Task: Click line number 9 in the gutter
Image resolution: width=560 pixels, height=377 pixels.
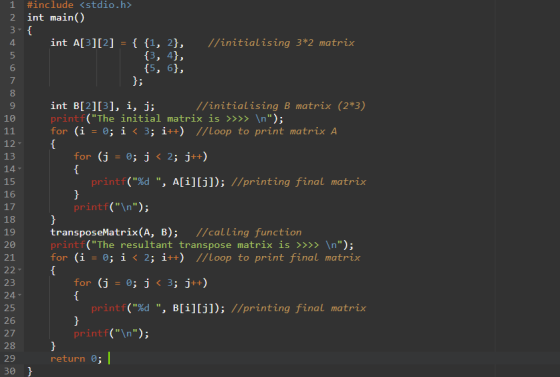Action: [x=12, y=106]
